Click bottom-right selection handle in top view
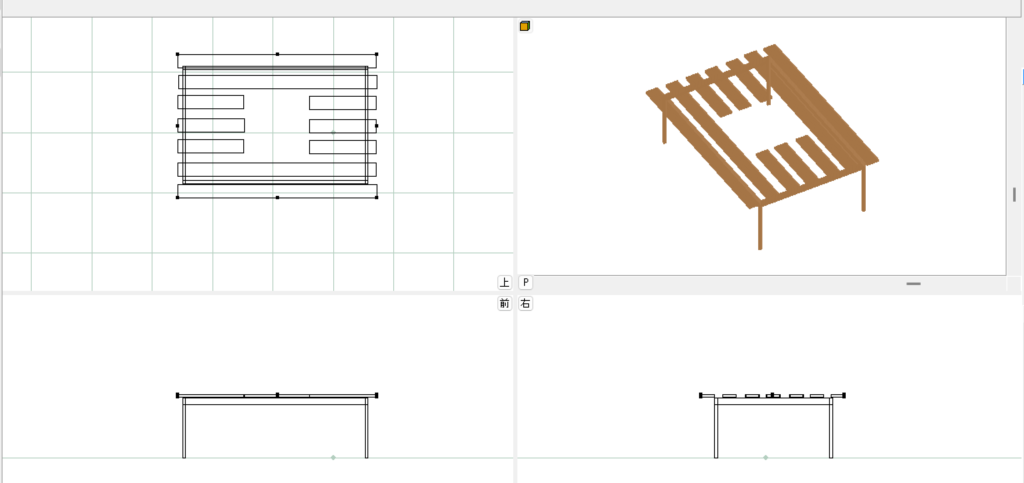This screenshot has width=1024, height=483. (x=376, y=198)
